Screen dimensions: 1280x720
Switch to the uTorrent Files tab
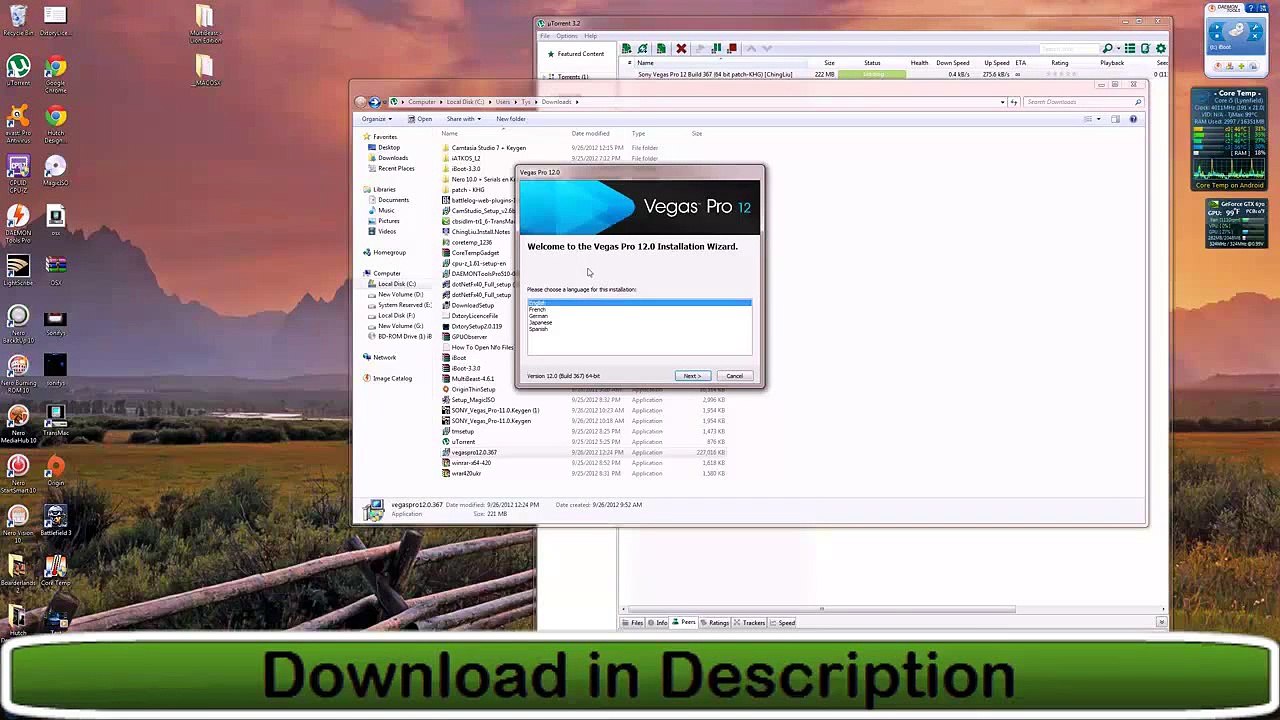(632, 623)
